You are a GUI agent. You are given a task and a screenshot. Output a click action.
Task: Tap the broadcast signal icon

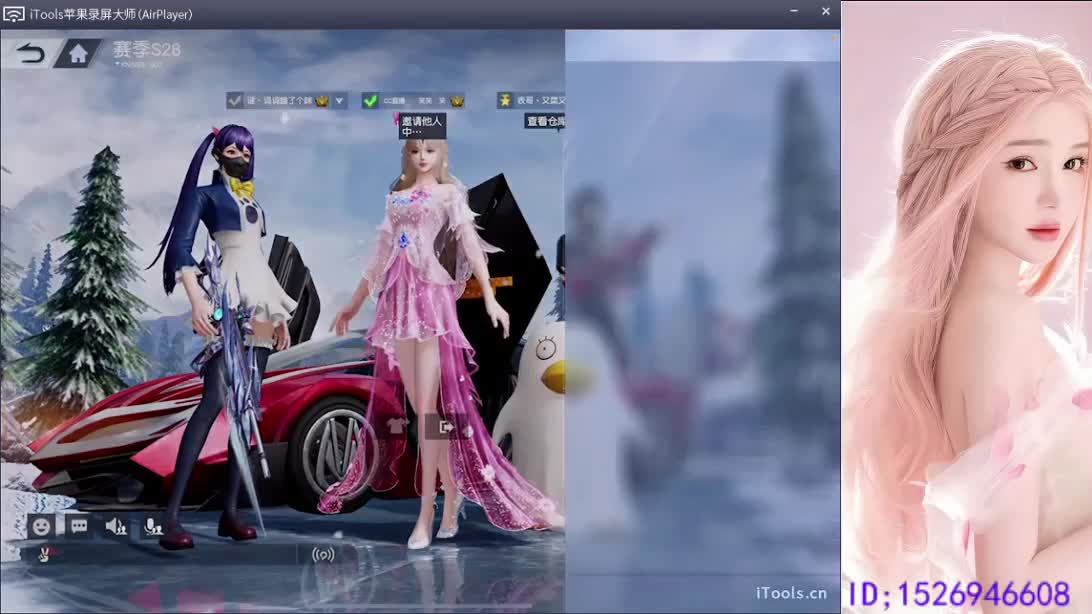tap(323, 555)
